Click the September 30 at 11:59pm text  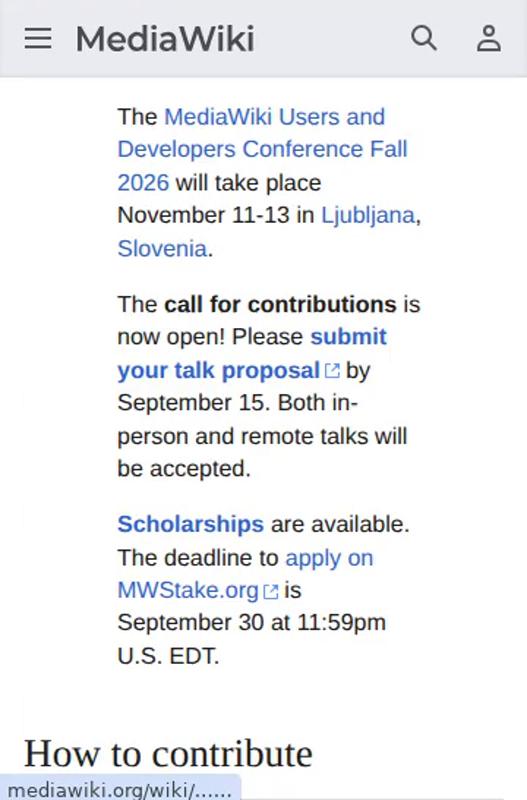click(x=252, y=623)
